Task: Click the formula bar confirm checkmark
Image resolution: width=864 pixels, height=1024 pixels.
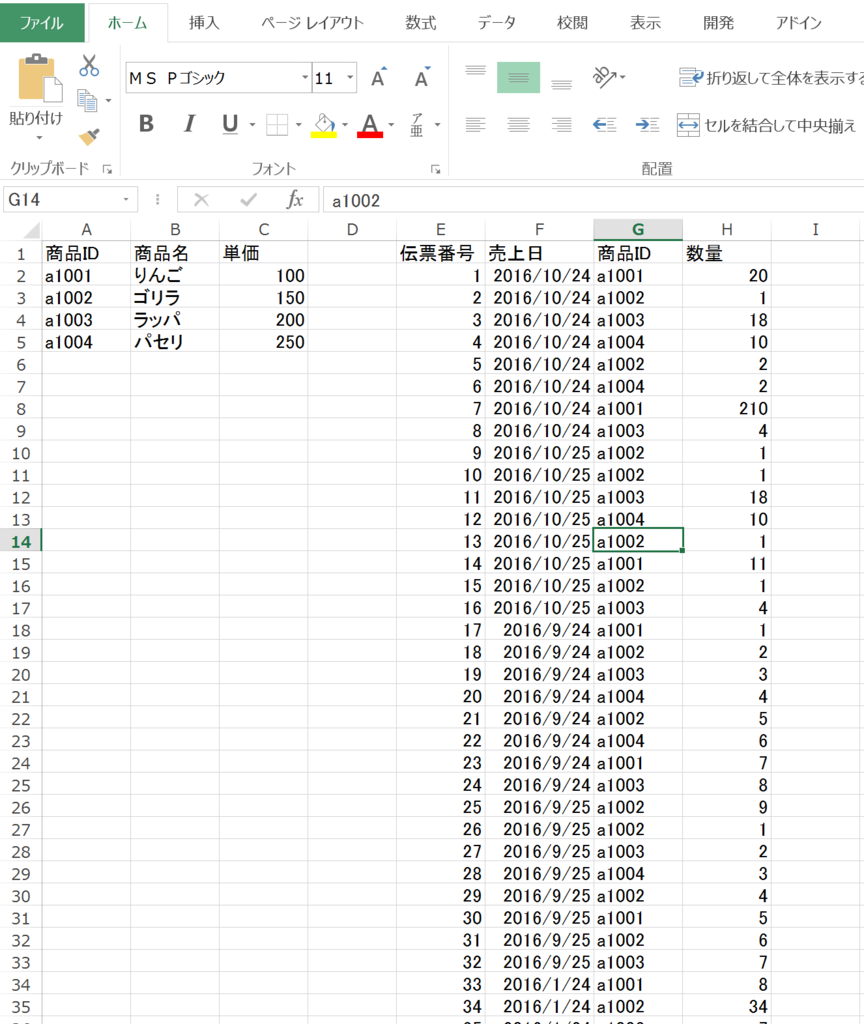Action: tap(248, 200)
